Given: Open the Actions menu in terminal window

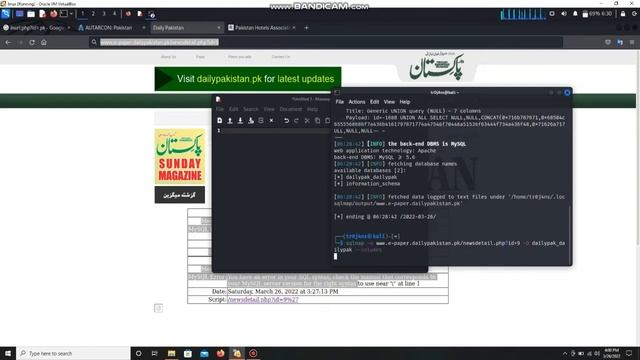Looking at the screenshot, I should pos(357,102).
